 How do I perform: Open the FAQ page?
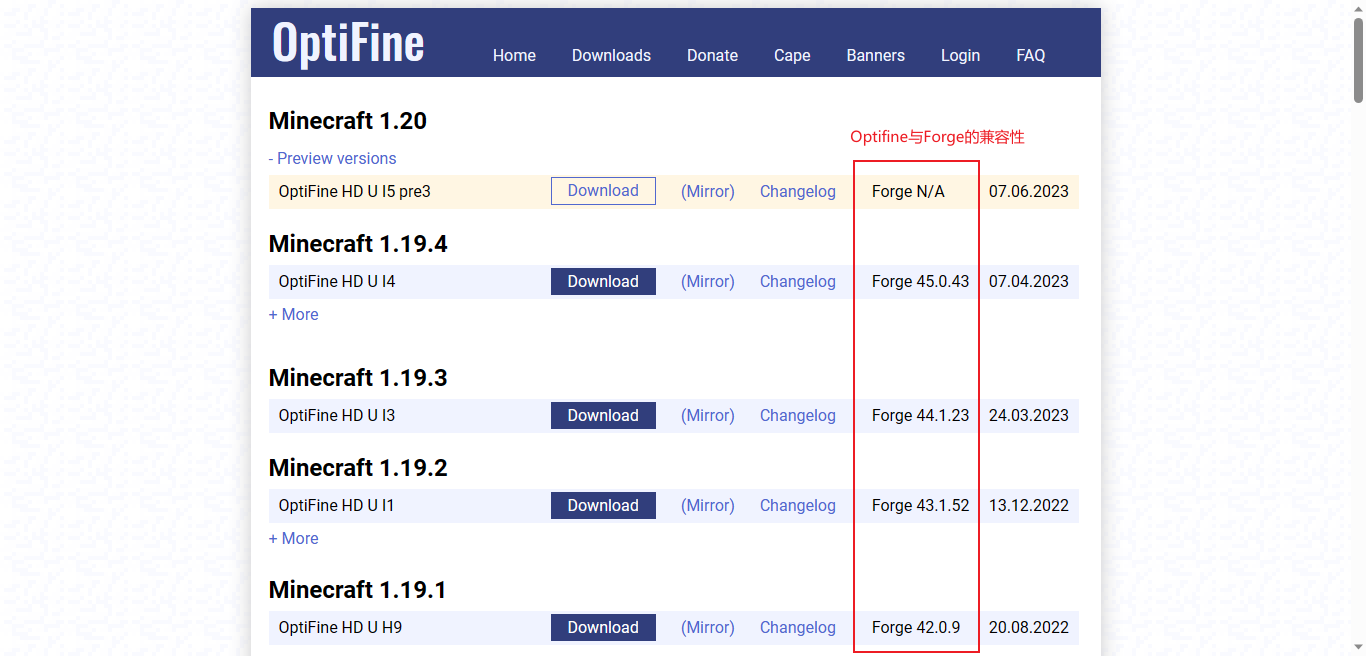coord(1030,55)
